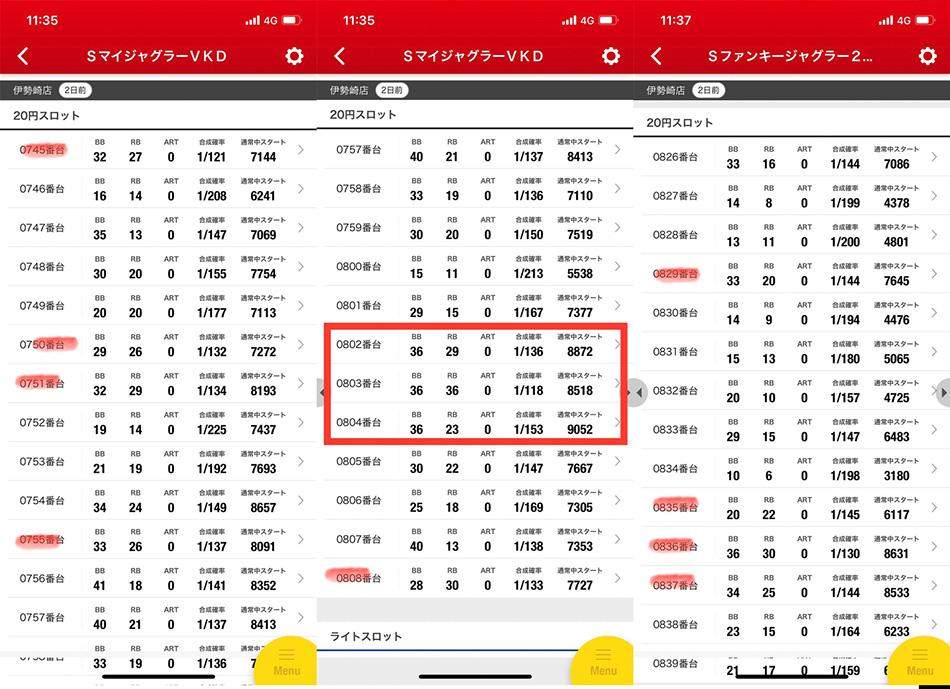Tap back arrow in left Sマイジャグラー screen
Image resolution: width=950 pixels, height=689 pixels.
tap(23, 56)
